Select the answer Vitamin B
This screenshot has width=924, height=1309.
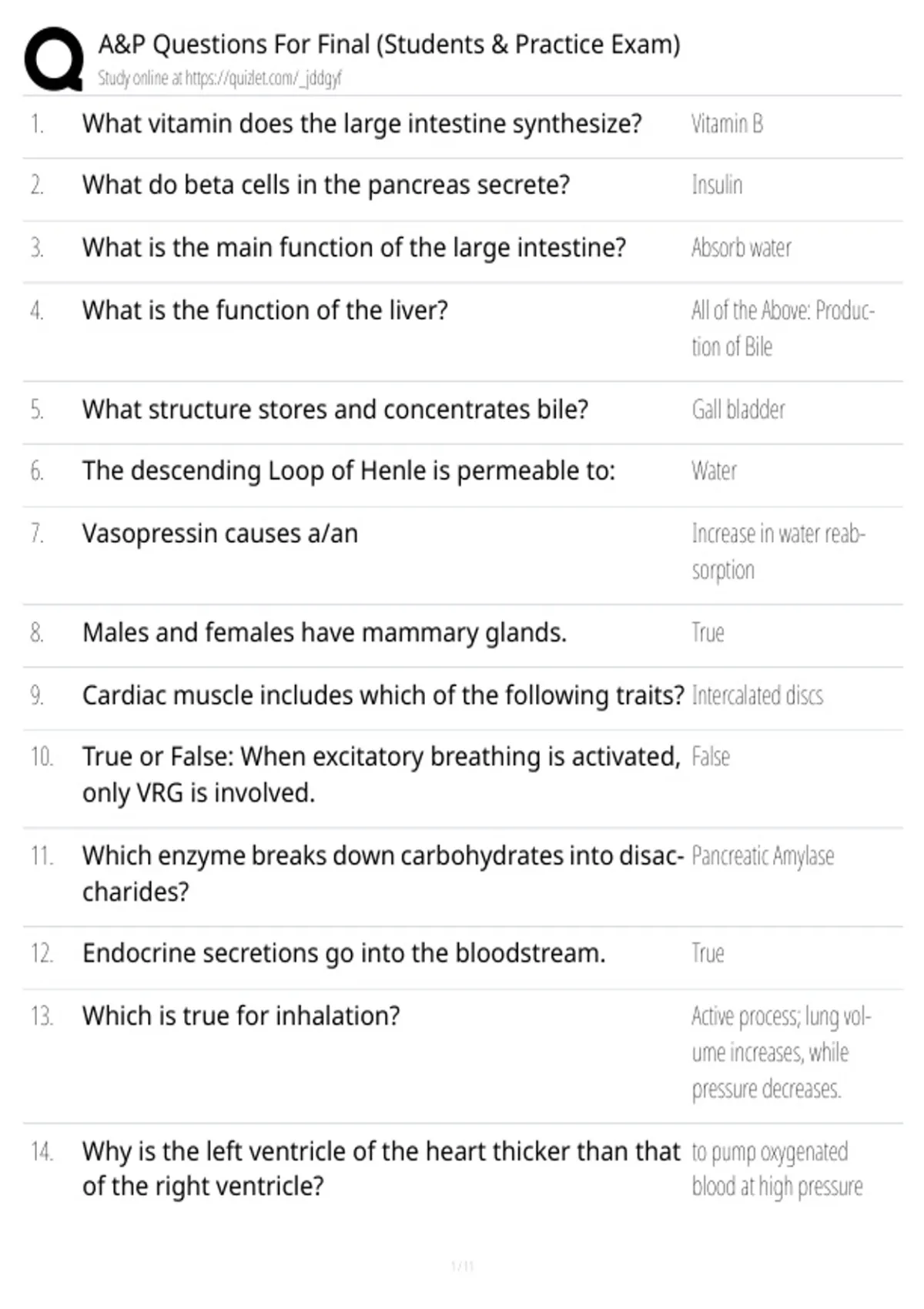click(727, 124)
